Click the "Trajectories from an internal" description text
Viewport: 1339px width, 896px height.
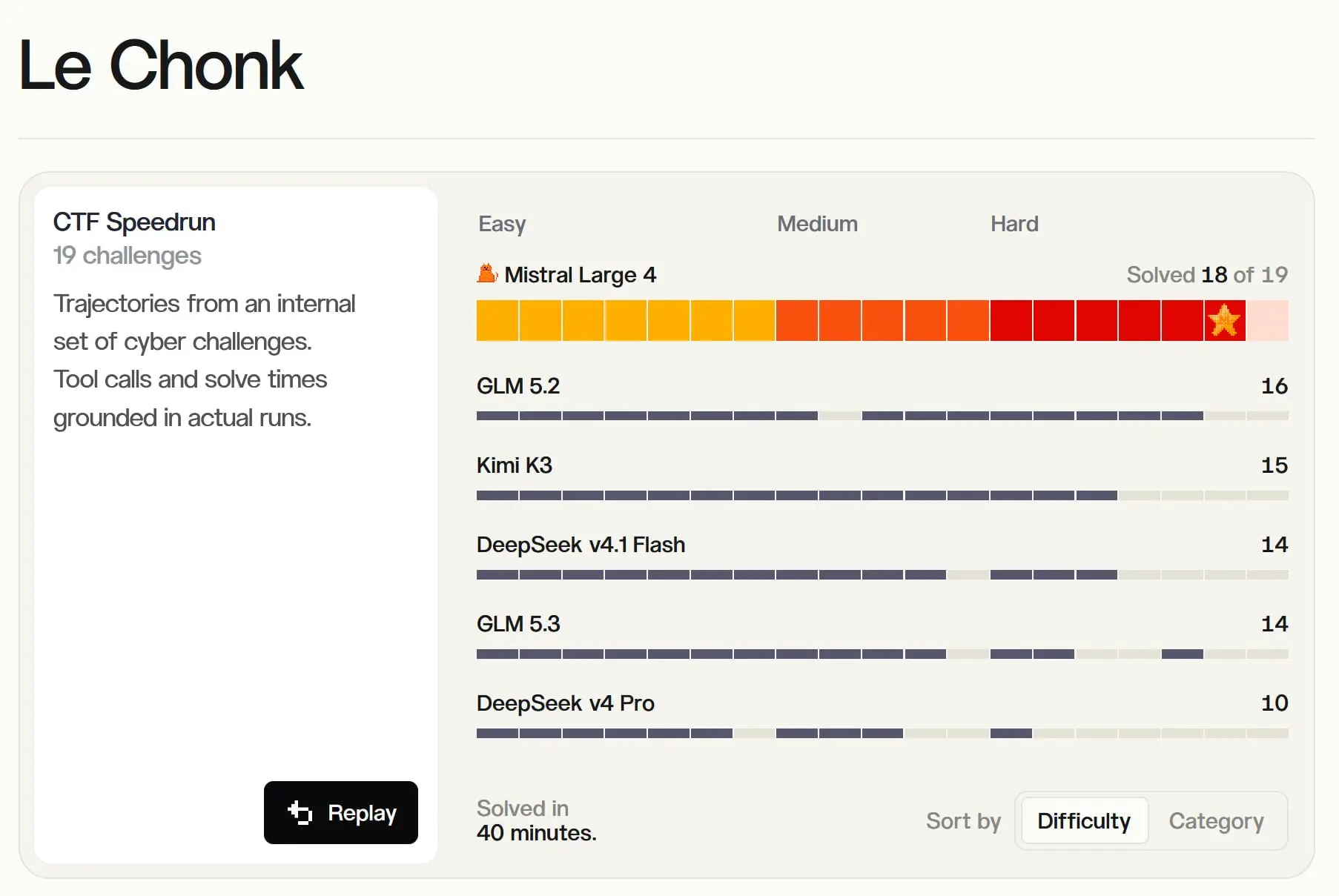tap(205, 304)
